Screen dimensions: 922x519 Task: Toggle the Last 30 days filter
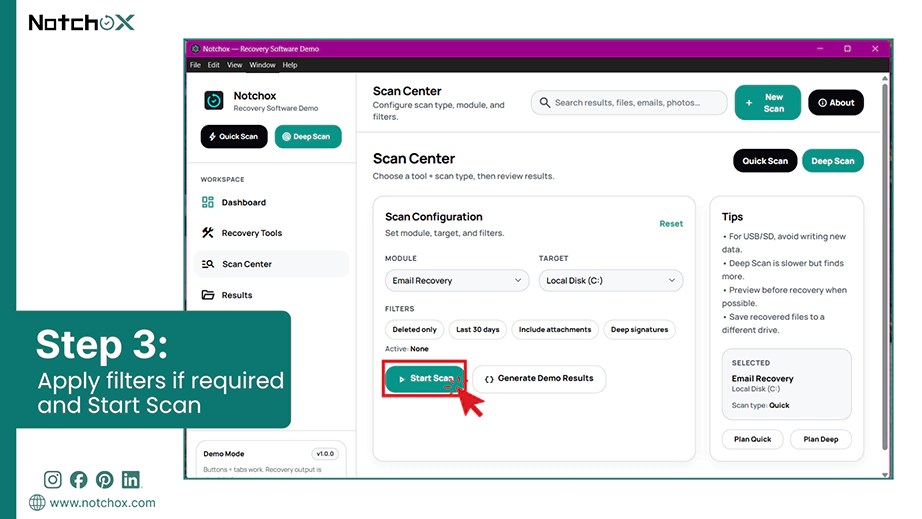(x=477, y=330)
